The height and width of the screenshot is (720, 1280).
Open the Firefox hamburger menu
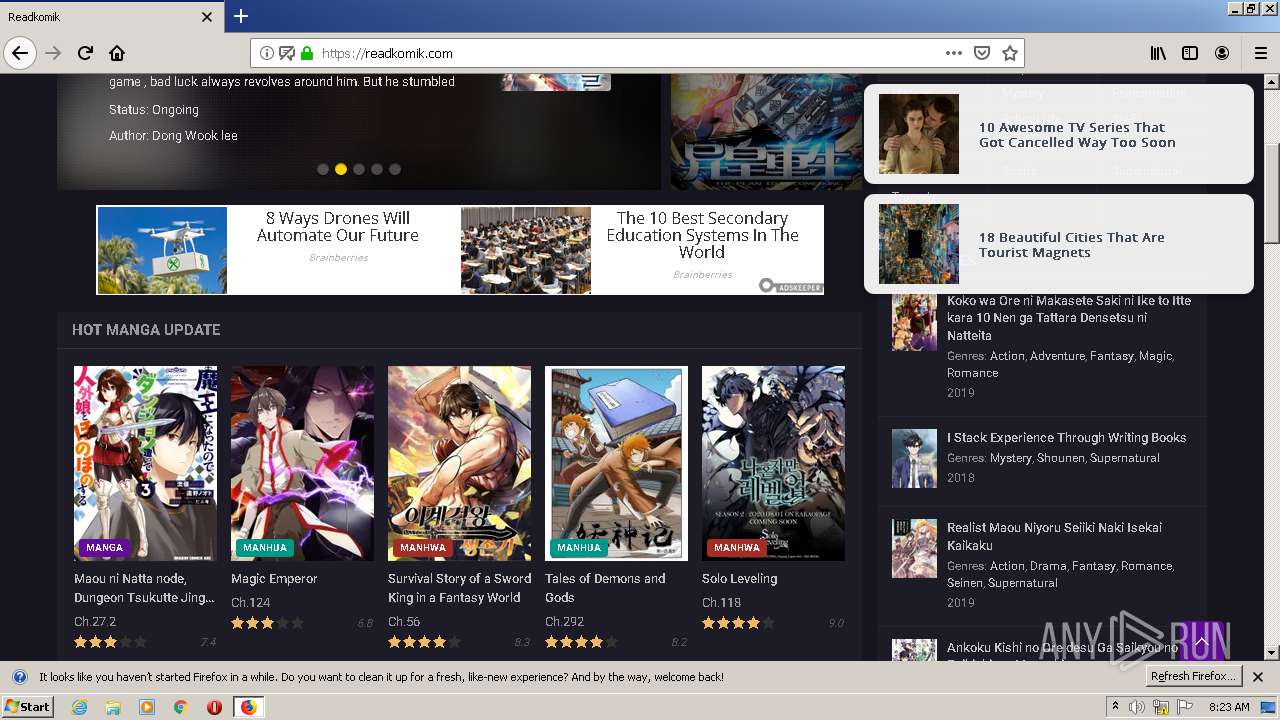1260,53
